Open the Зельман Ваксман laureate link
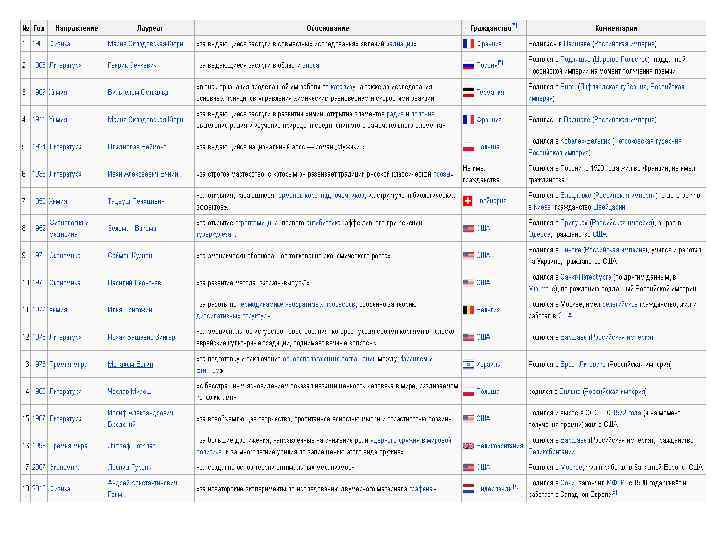Screen dimensions: 720x540 132,228
